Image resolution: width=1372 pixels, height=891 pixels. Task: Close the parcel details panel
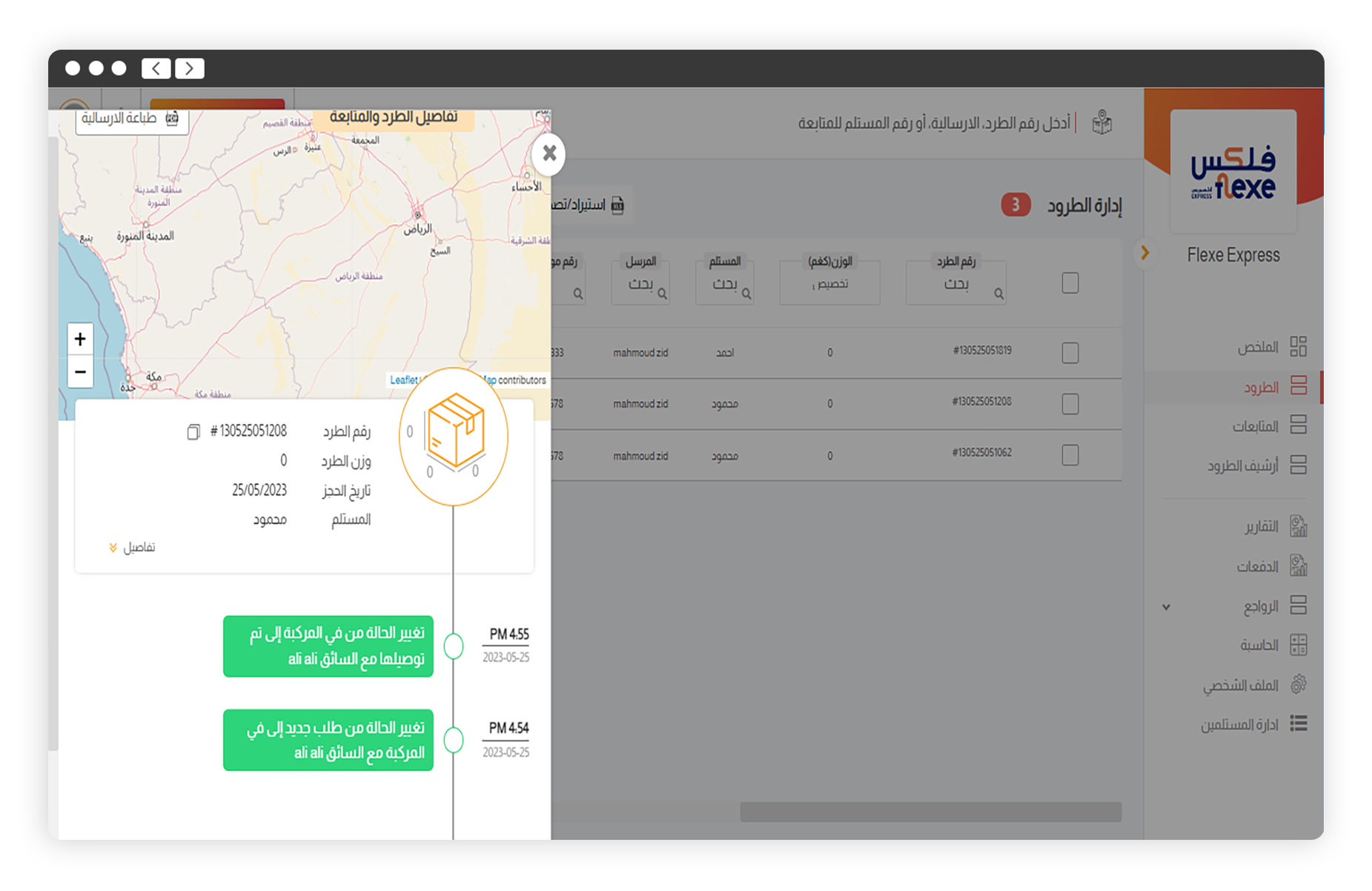(x=549, y=153)
